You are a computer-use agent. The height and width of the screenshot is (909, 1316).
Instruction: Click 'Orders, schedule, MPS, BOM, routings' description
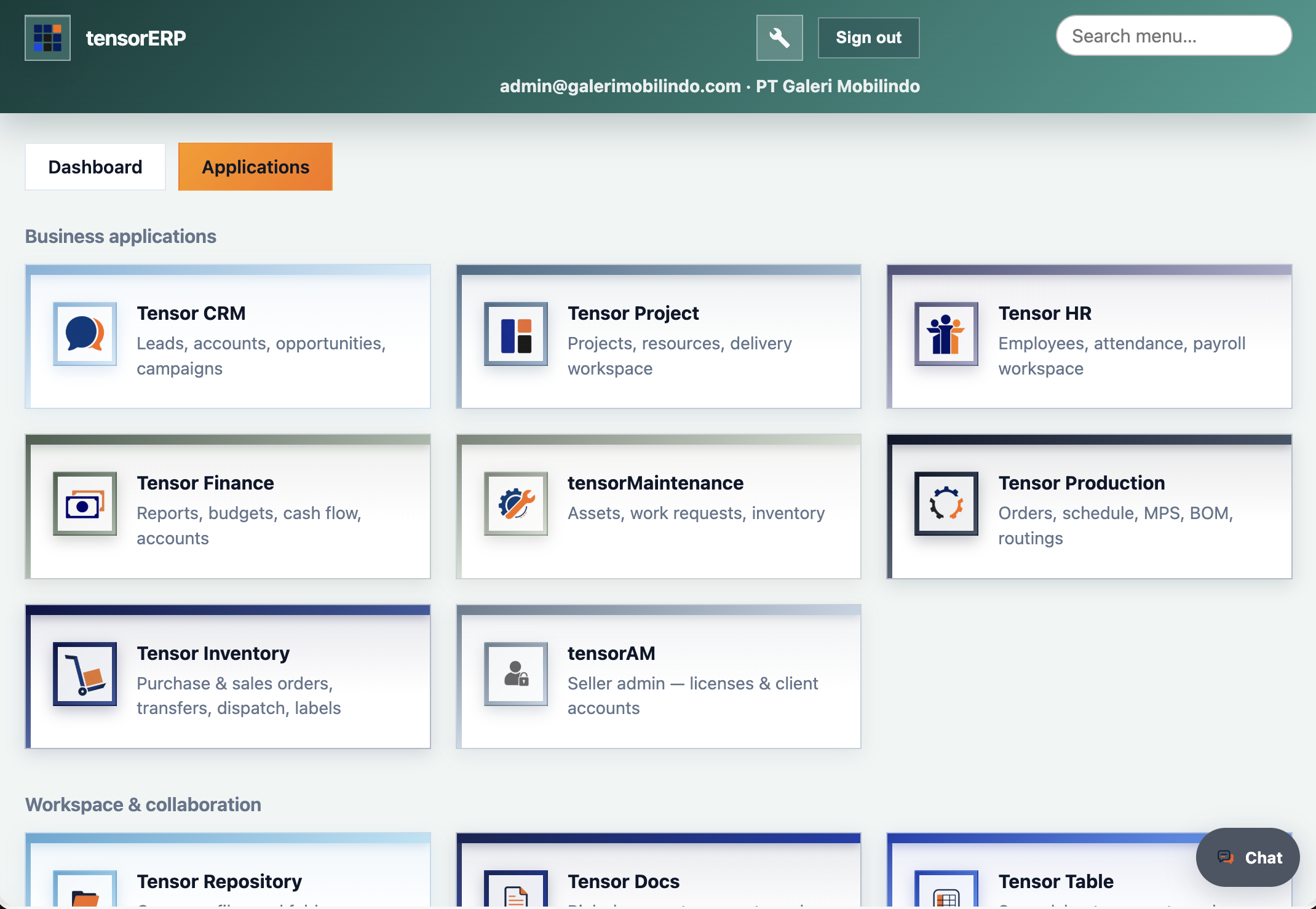(1116, 525)
